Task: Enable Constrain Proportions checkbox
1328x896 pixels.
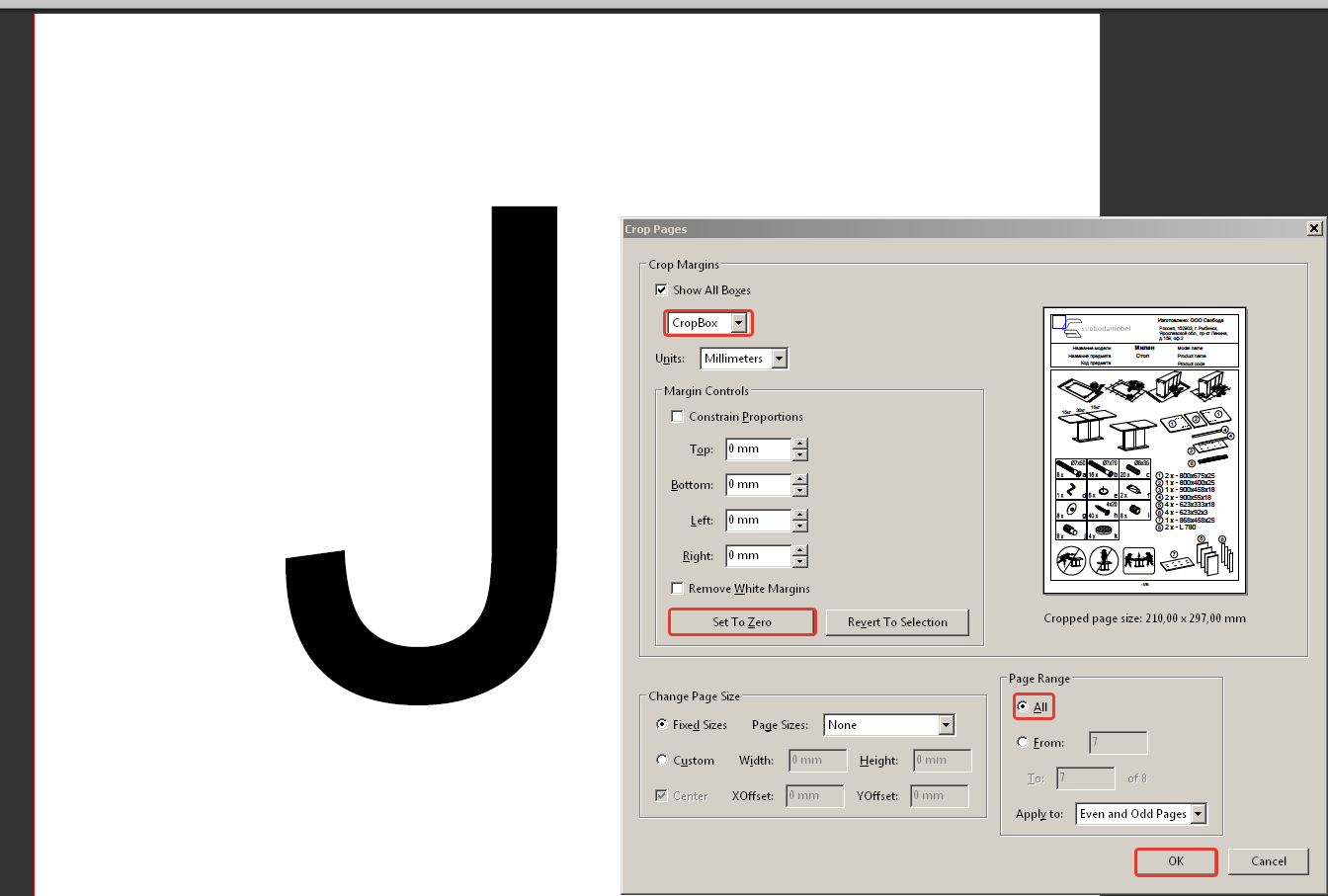Action: coord(677,416)
